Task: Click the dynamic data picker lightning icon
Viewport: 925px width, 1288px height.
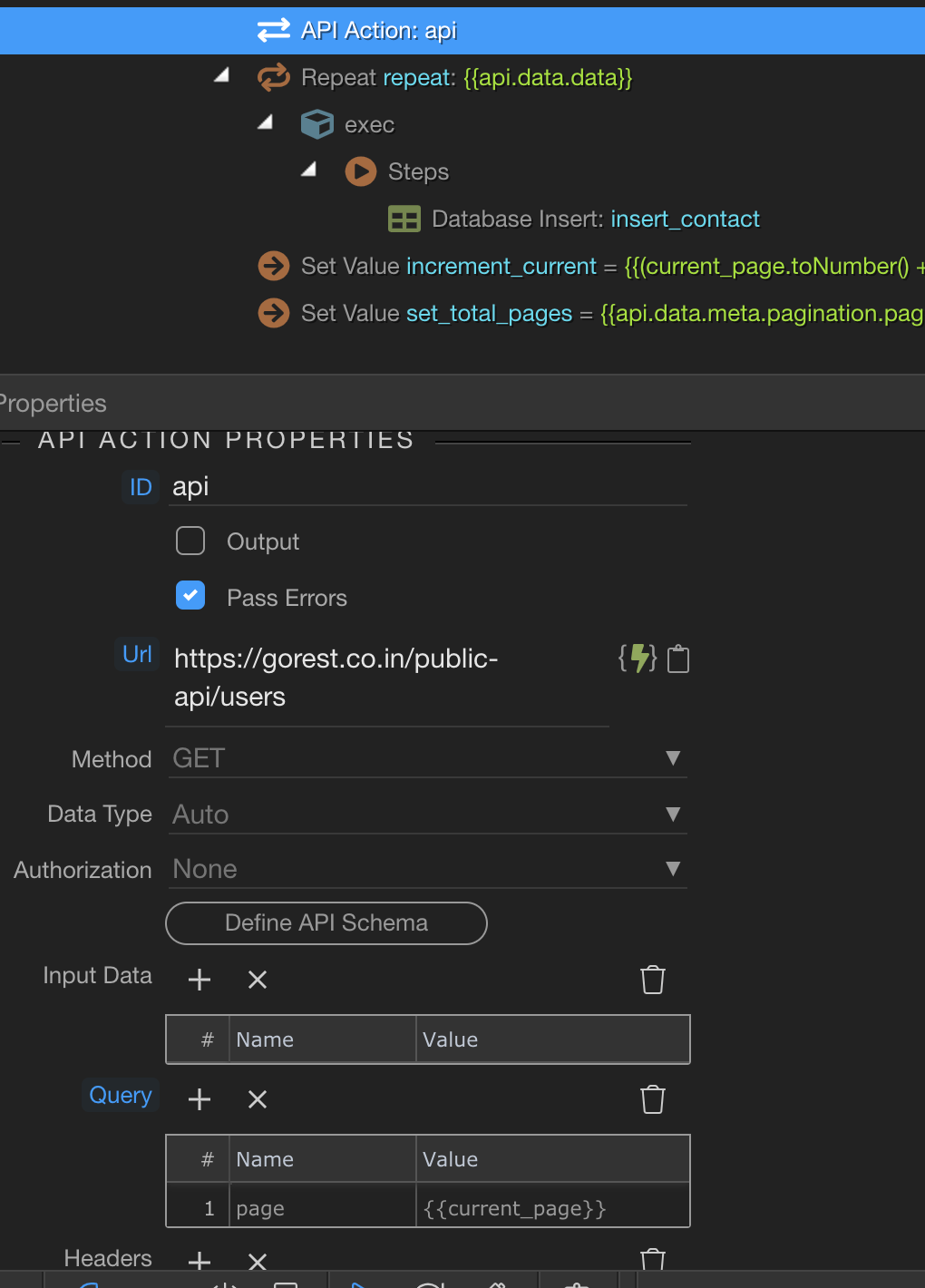Action: [x=638, y=659]
